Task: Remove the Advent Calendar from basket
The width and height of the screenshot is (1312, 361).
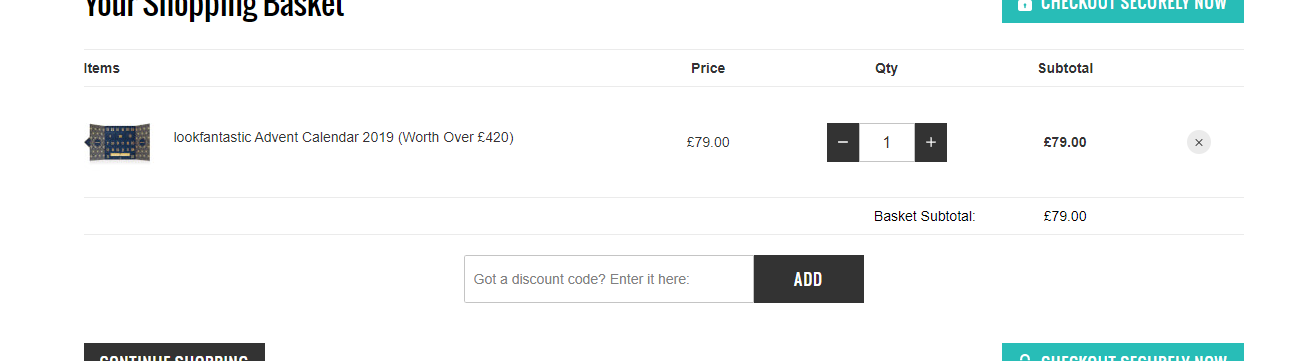Action: 1199,142
